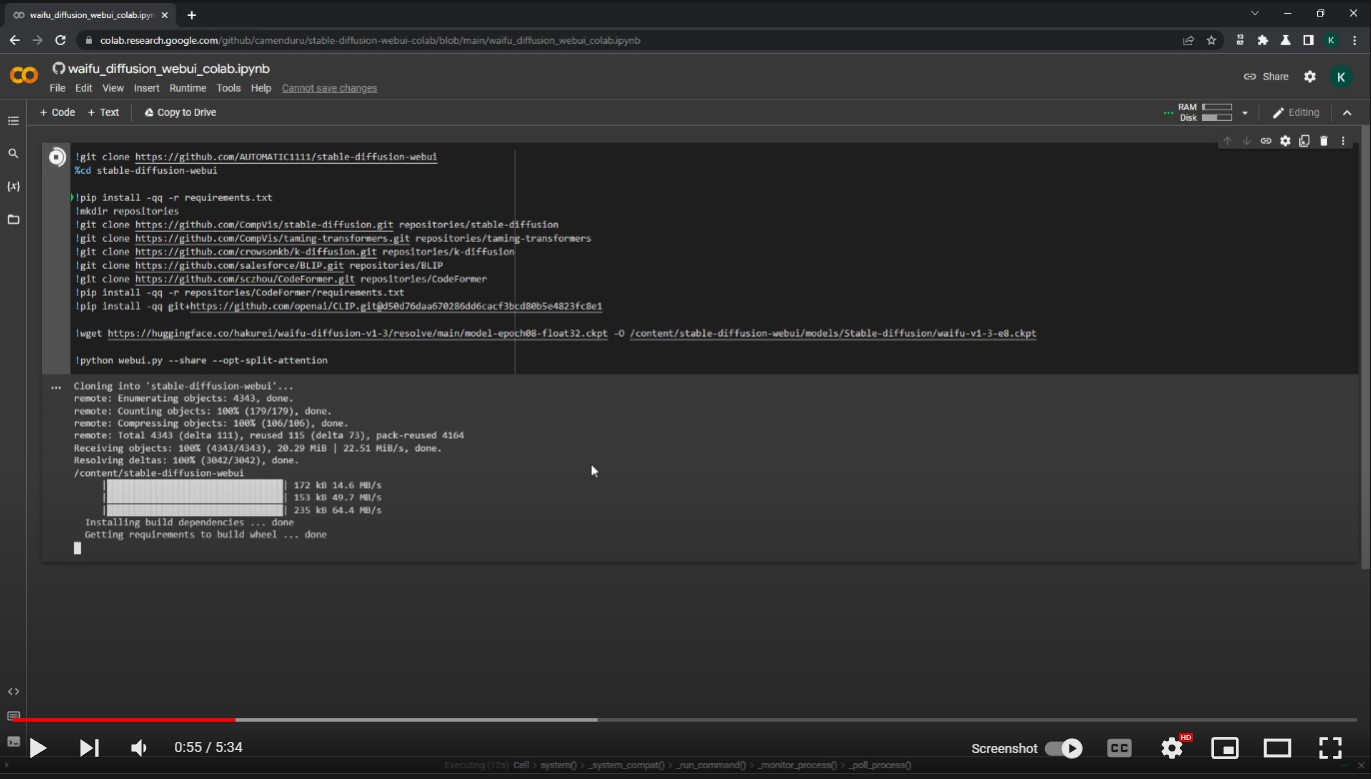Open the Editing mode dropdown
1371x779 pixels.
click(1295, 113)
